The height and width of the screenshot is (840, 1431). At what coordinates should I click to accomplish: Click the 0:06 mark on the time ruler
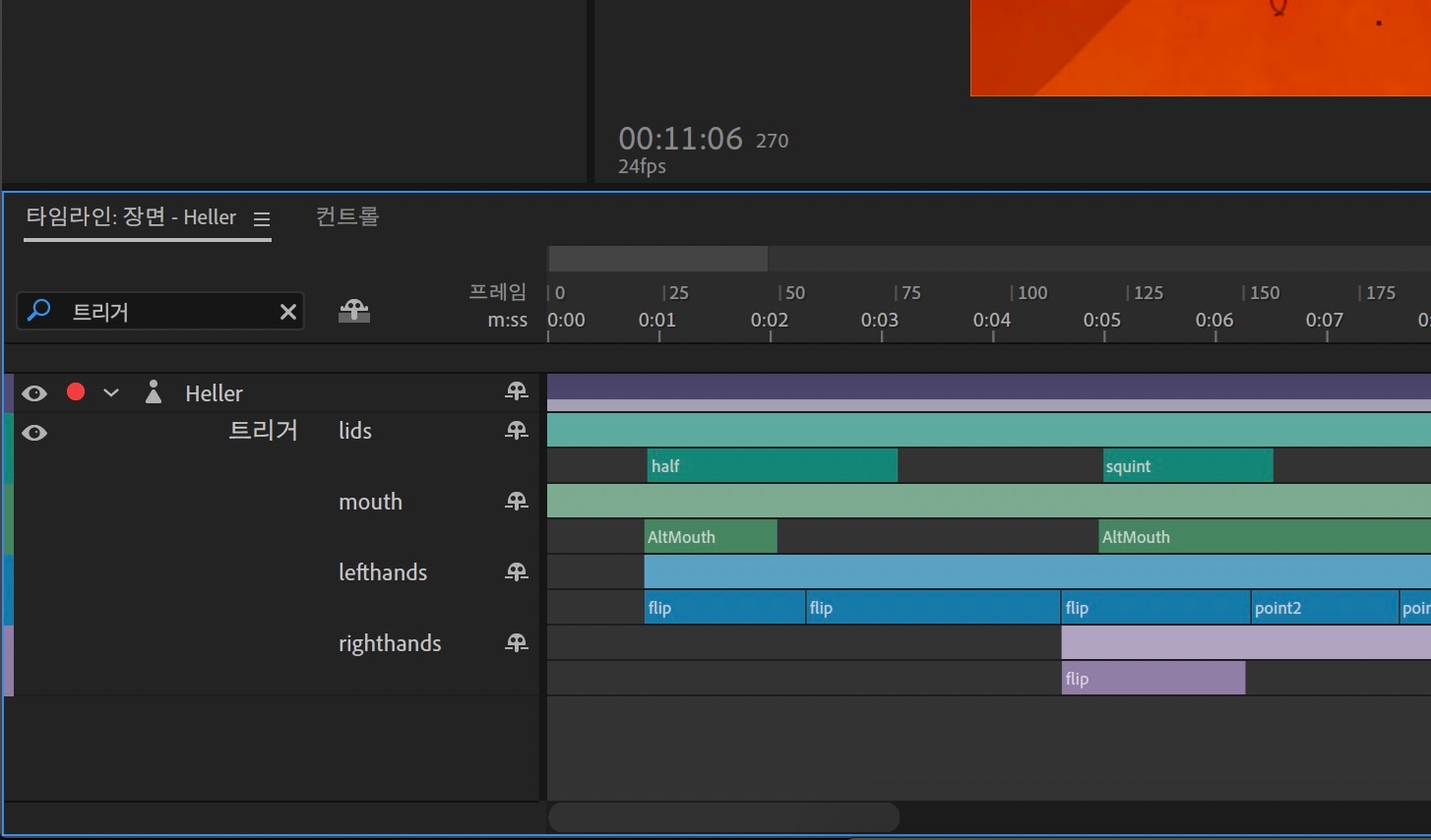1214,320
